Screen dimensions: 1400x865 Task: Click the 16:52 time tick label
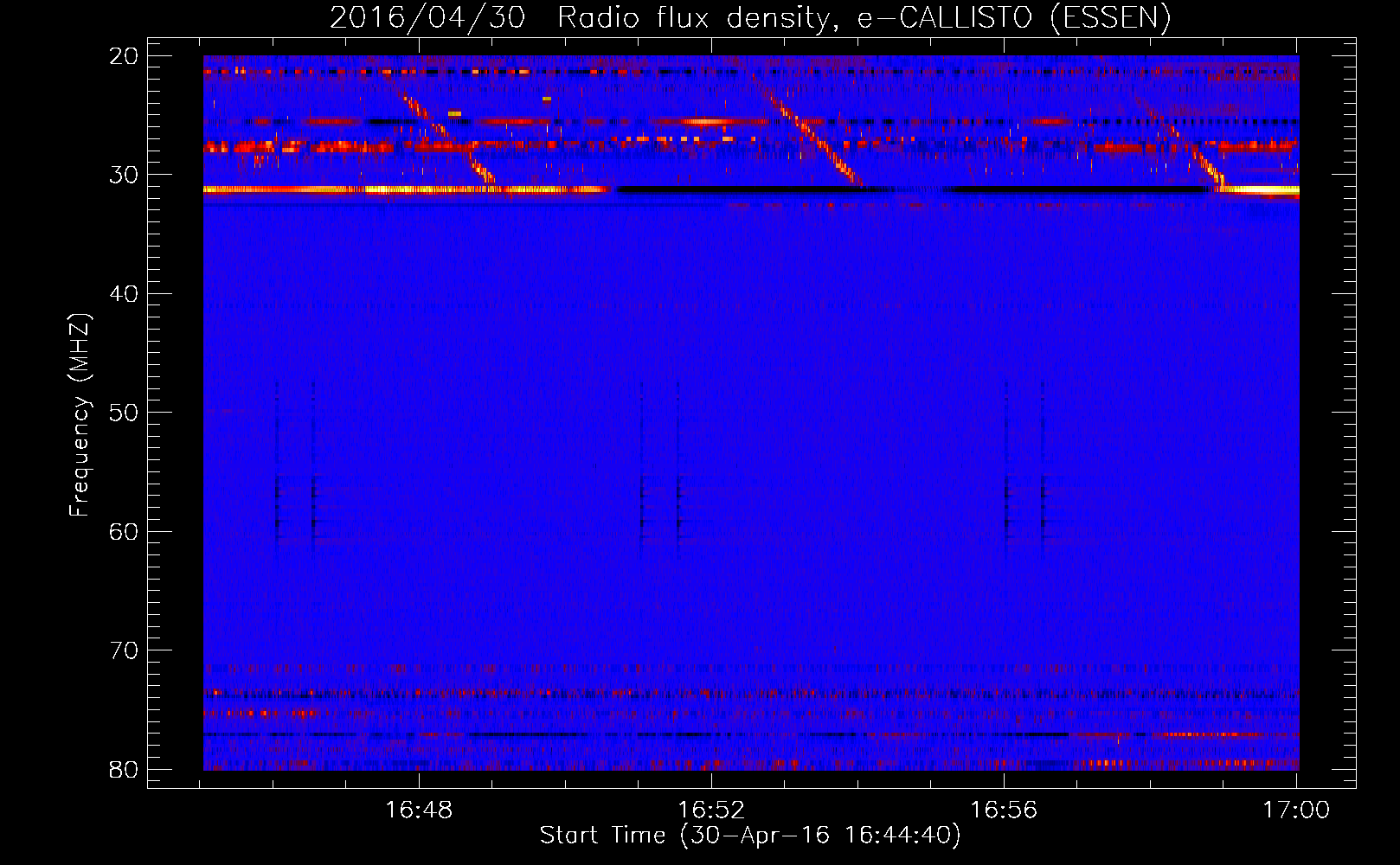tap(711, 811)
